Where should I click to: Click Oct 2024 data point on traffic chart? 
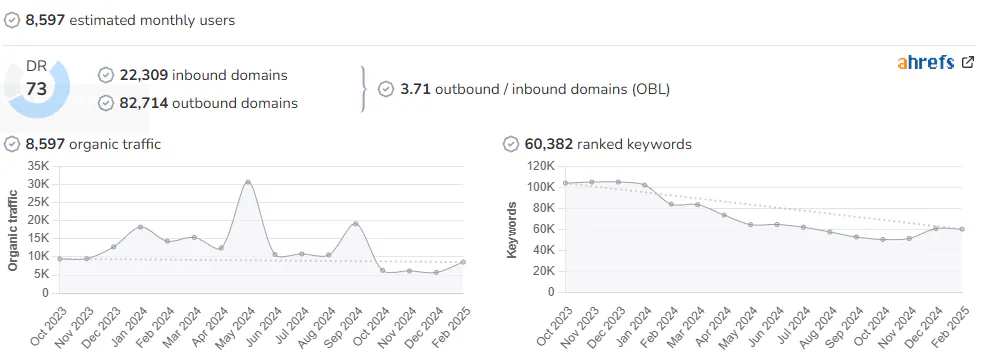click(x=382, y=270)
